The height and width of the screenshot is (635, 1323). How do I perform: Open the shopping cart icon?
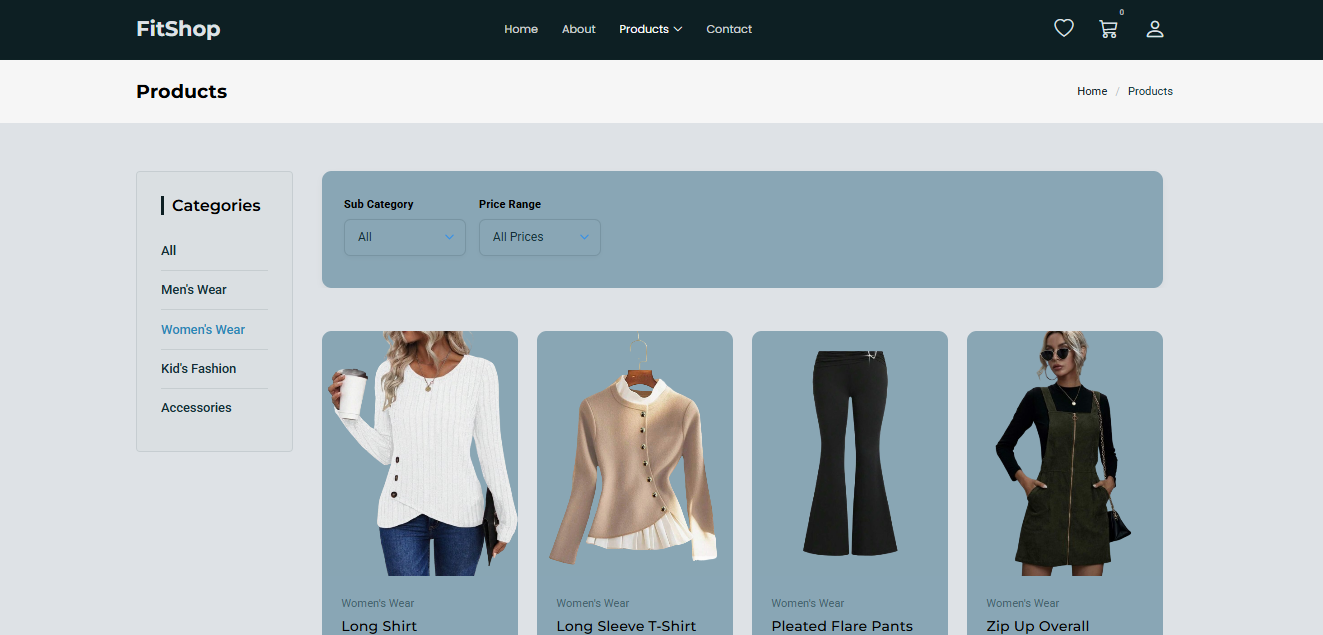click(1108, 29)
